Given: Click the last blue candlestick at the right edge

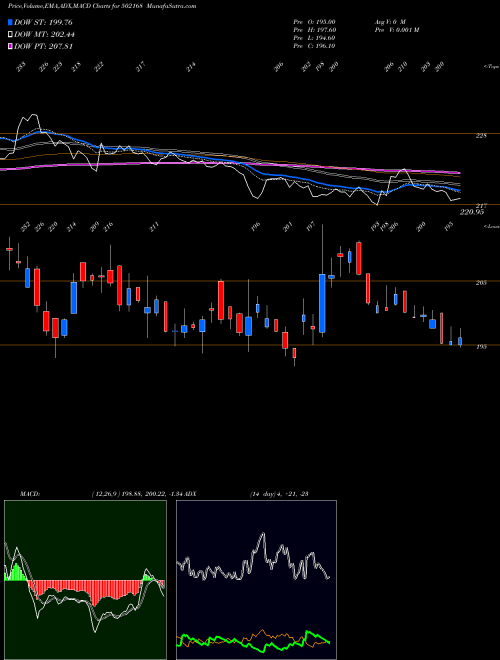Looking at the screenshot, I should click(x=460, y=341).
